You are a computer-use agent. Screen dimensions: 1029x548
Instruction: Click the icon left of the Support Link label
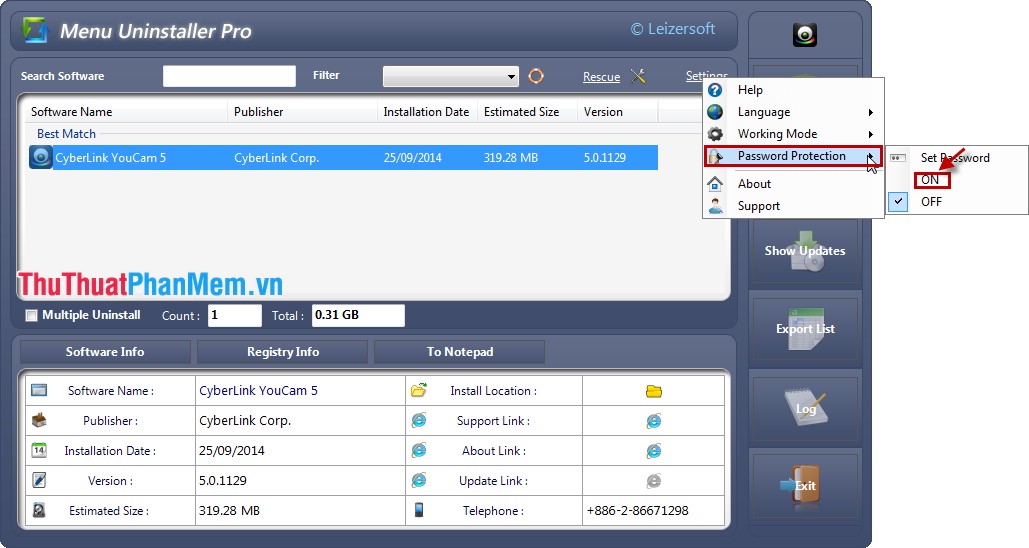tap(419, 420)
